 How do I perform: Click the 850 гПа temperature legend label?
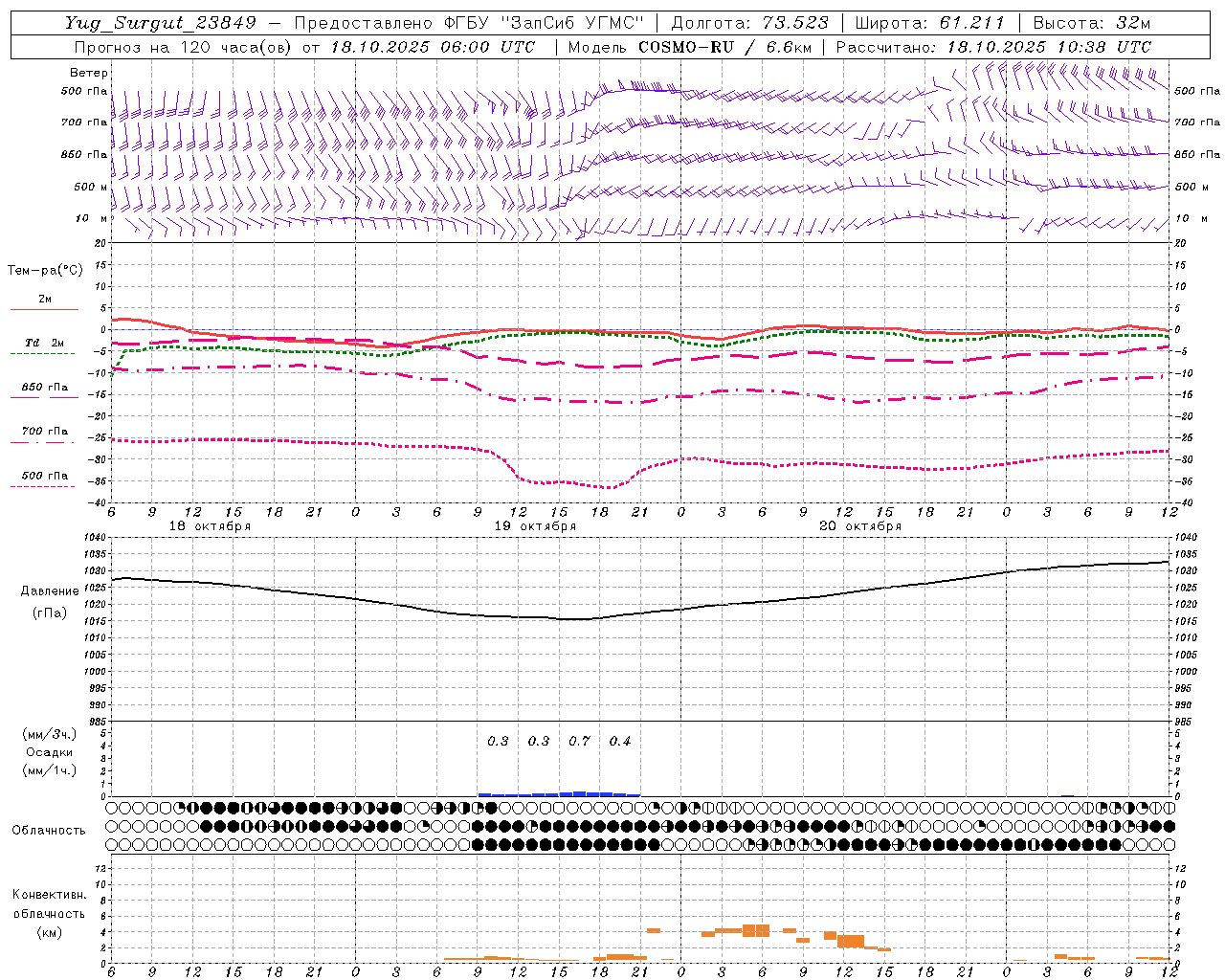(45, 388)
